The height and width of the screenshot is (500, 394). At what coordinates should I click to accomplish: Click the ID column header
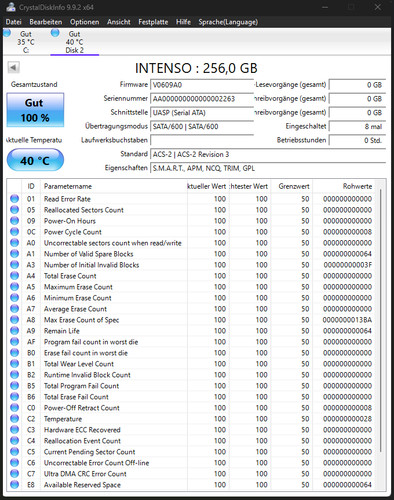pos(31,186)
